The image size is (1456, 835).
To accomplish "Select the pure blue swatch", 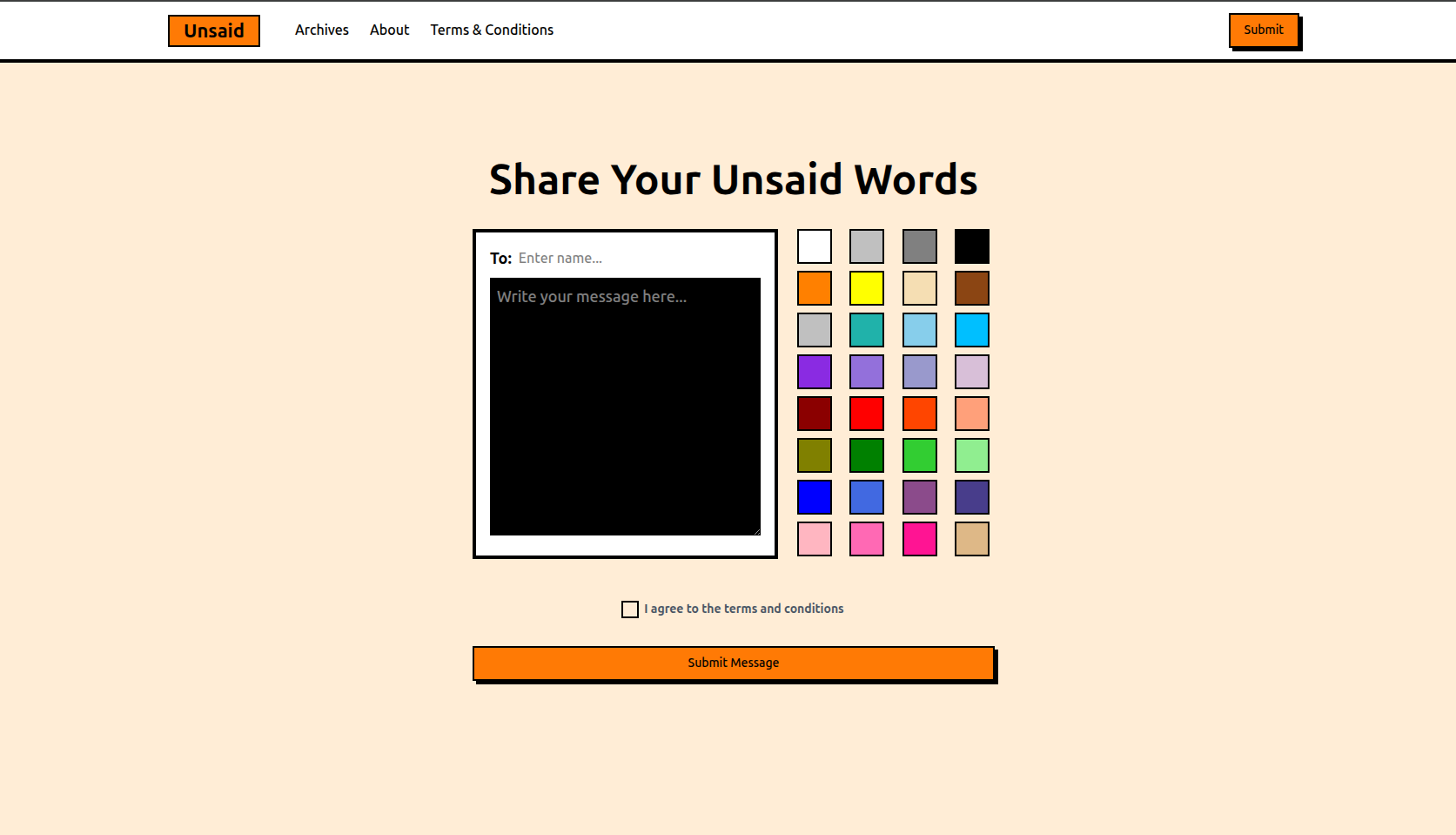I will (815, 497).
